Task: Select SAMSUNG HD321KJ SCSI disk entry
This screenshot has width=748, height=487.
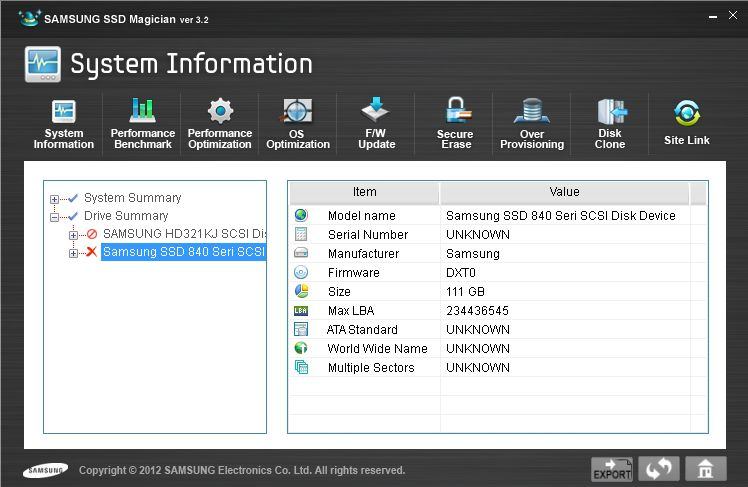Action: [x=184, y=234]
